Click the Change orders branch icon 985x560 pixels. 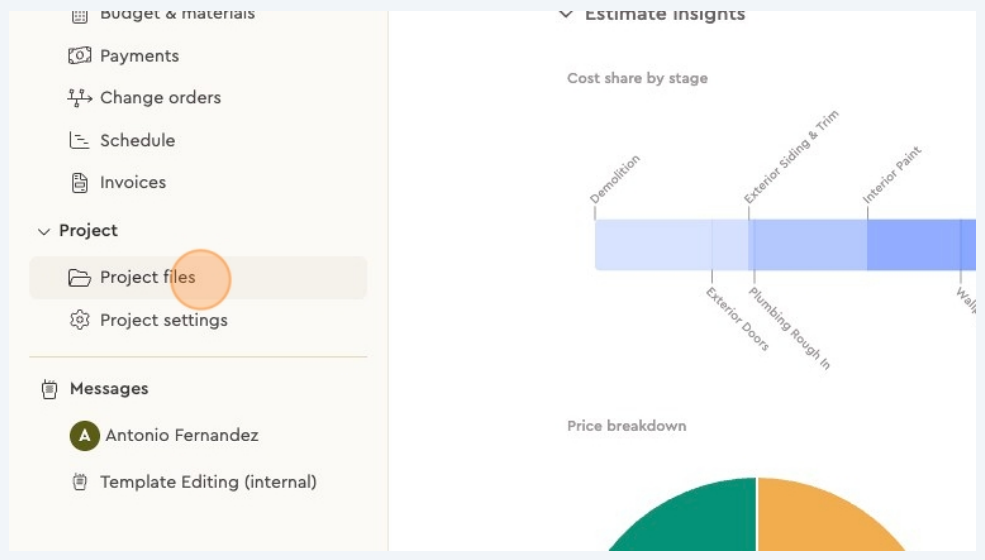80,98
